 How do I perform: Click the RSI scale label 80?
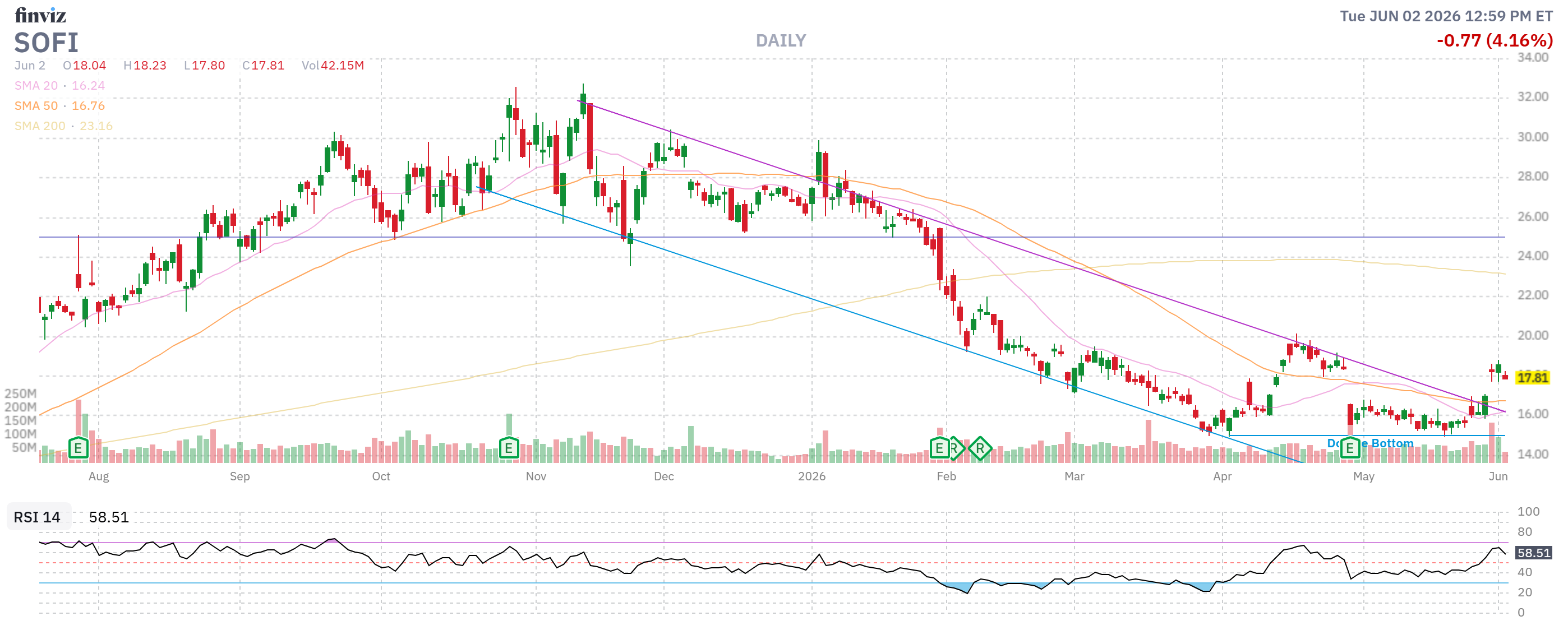(1525, 531)
